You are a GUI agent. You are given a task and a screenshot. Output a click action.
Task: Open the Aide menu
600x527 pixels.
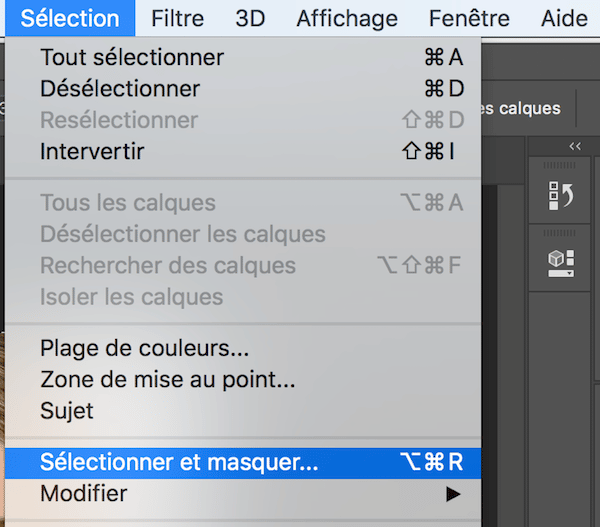click(x=565, y=18)
